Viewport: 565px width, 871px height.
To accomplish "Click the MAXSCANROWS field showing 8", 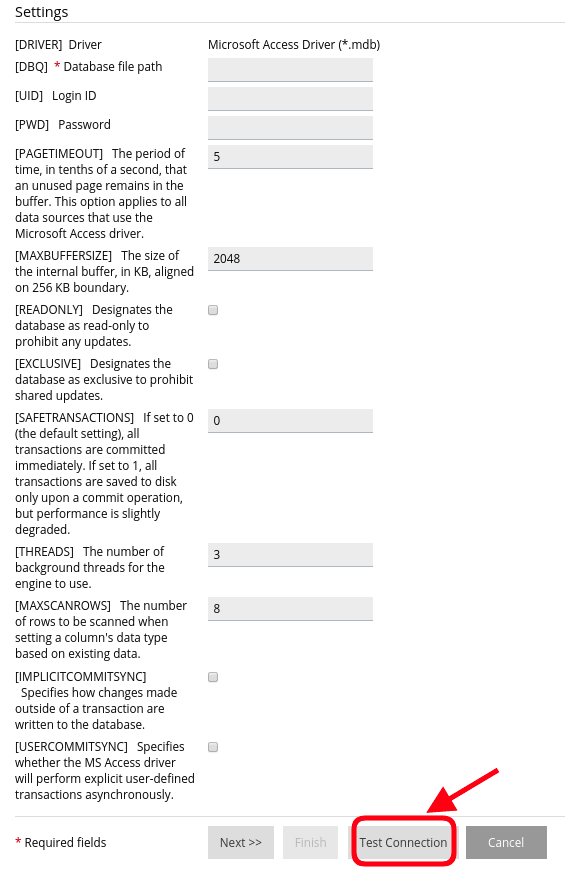I will coord(290,609).
